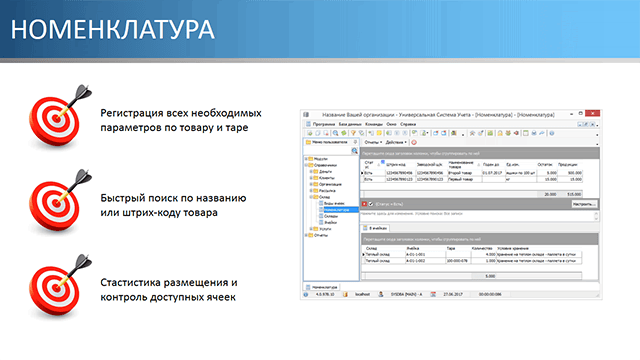Click the copy-record icon in the toolbar
This screenshot has height=360, width=640.
[318, 133]
